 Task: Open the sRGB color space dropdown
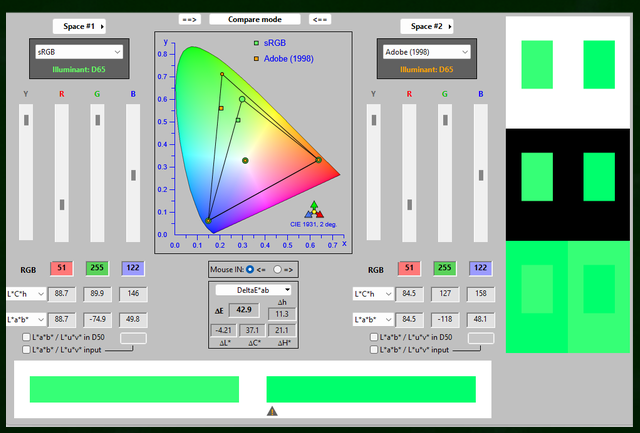79,52
